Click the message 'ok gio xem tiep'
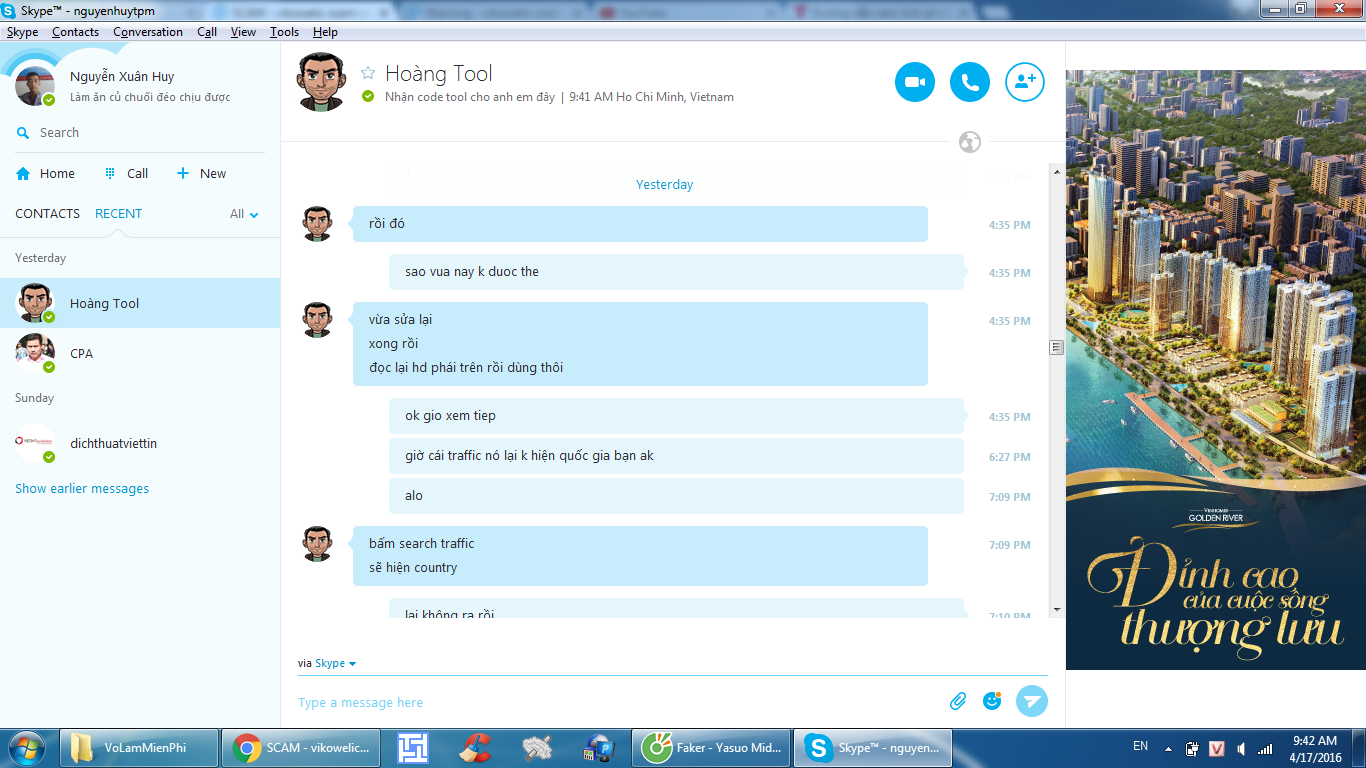The width and height of the screenshot is (1366, 768). click(676, 416)
